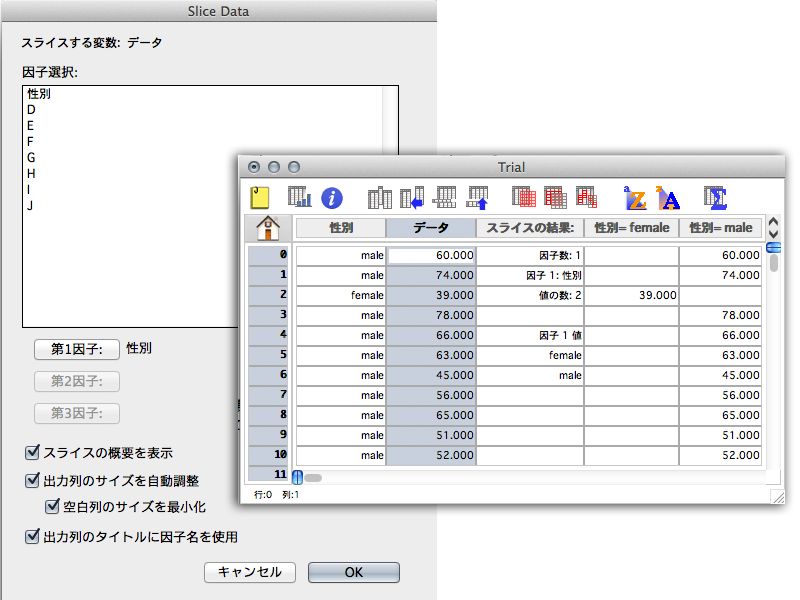This screenshot has height=600, width=800.
Task: Toggle 空白列のサイズを最小化 checkbox
Action: 52,506
